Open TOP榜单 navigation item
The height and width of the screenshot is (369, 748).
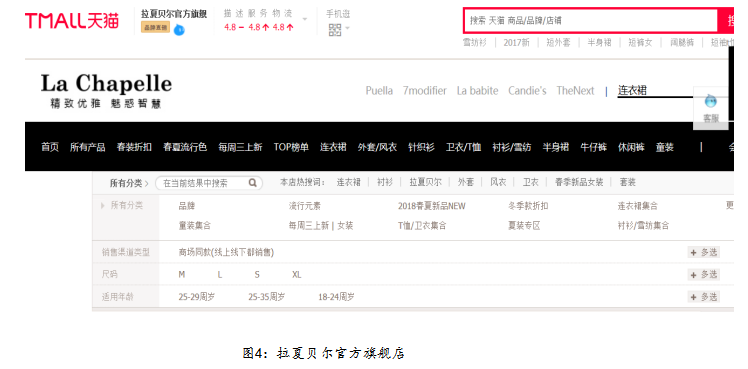click(291, 147)
